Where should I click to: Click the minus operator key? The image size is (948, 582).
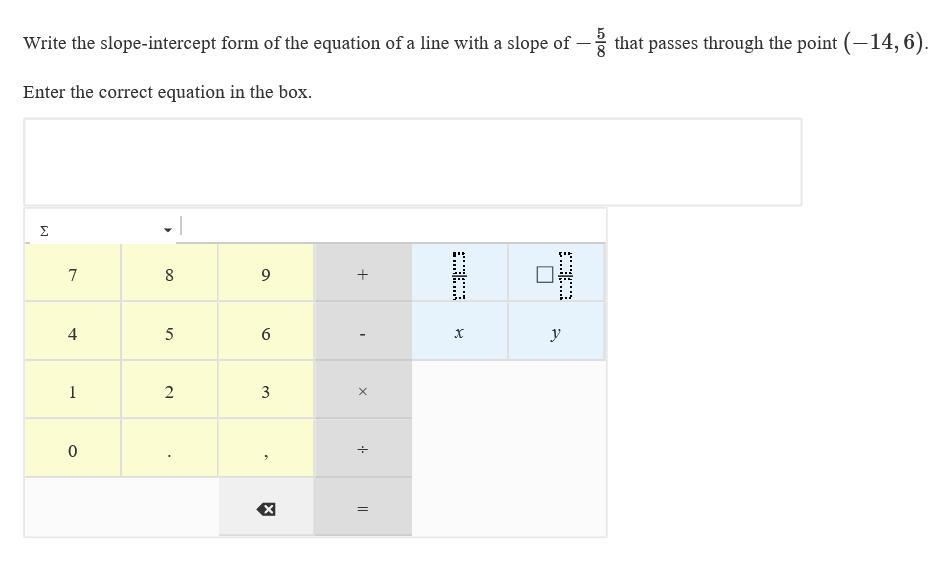(x=362, y=333)
